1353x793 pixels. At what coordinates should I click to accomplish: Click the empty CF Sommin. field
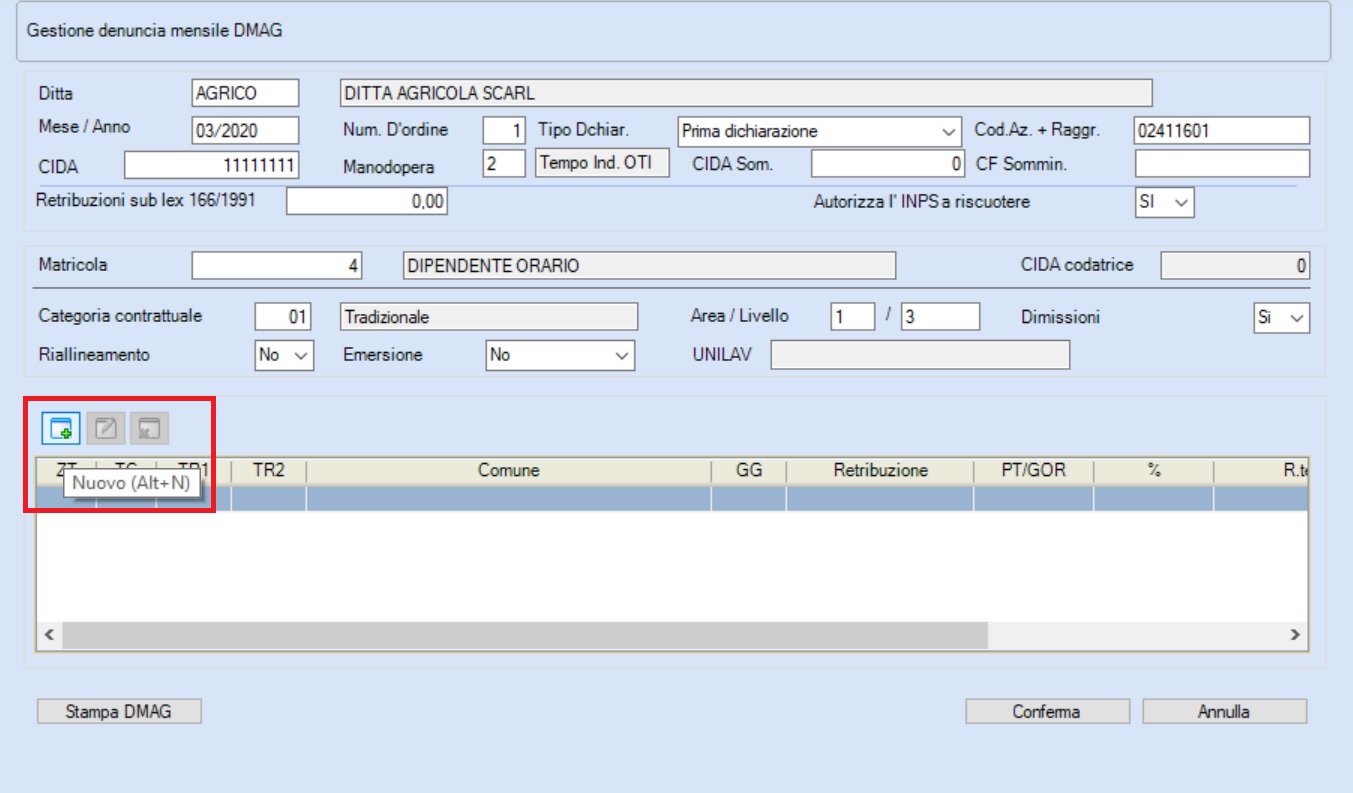pos(1222,164)
